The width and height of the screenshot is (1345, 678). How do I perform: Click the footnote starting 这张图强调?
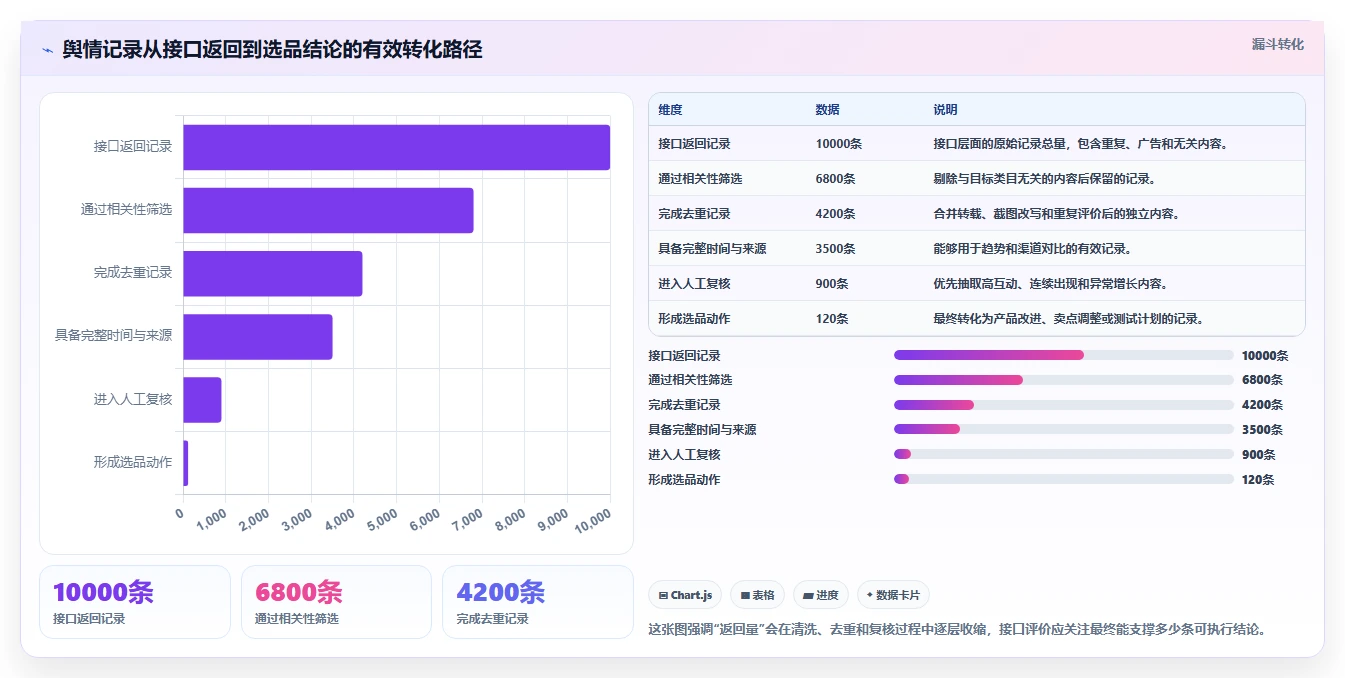pyautogui.click(x=958, y=629)
